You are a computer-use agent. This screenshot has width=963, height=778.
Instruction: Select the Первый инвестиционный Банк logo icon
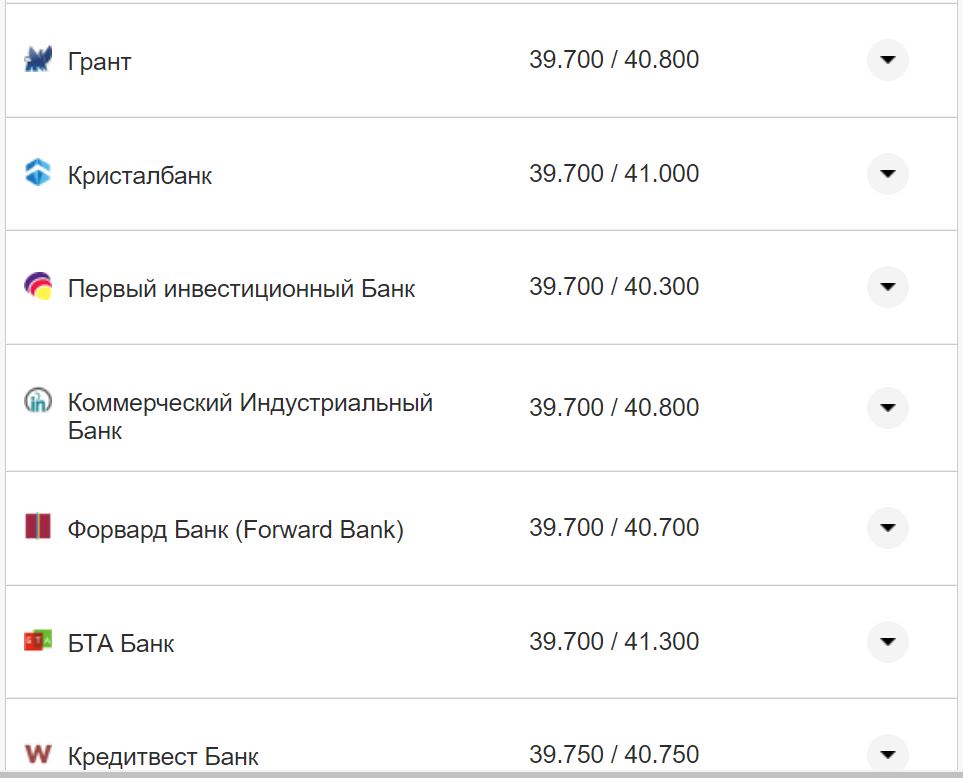(x=36, y=287)
